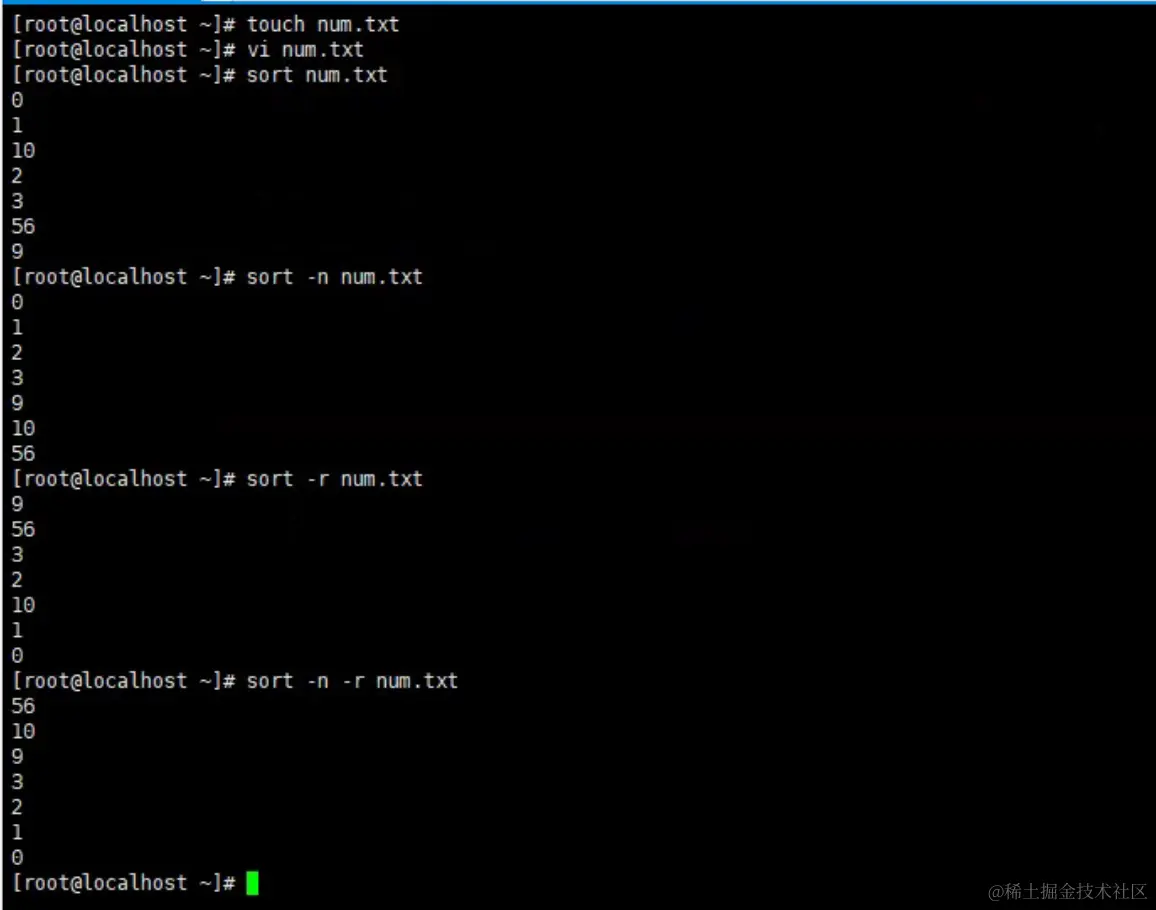The height and width of the screenshot is (910, 1156).
Task: Click the 'sort -n -r num.txt' command
Action: [352, 681]
